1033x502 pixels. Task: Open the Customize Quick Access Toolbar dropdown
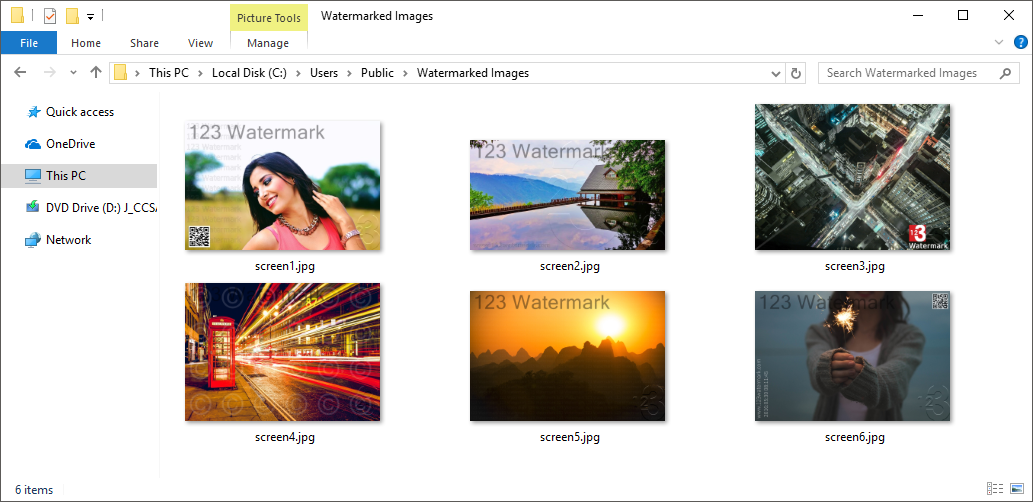pyautogui.click(x=90, y=16)
